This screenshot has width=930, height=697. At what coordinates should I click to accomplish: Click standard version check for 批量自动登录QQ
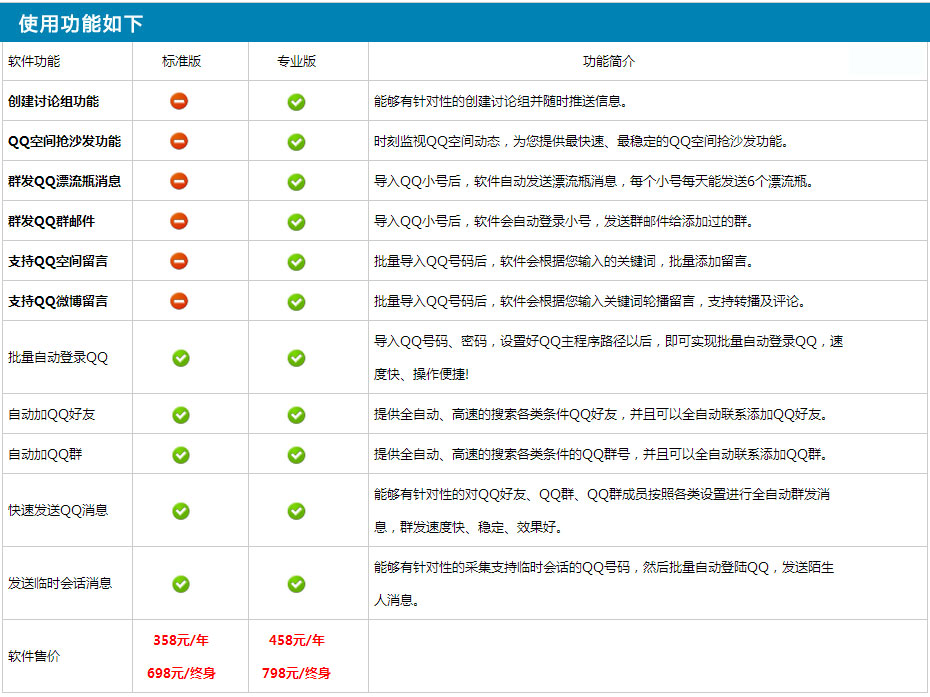pos(181,358)
